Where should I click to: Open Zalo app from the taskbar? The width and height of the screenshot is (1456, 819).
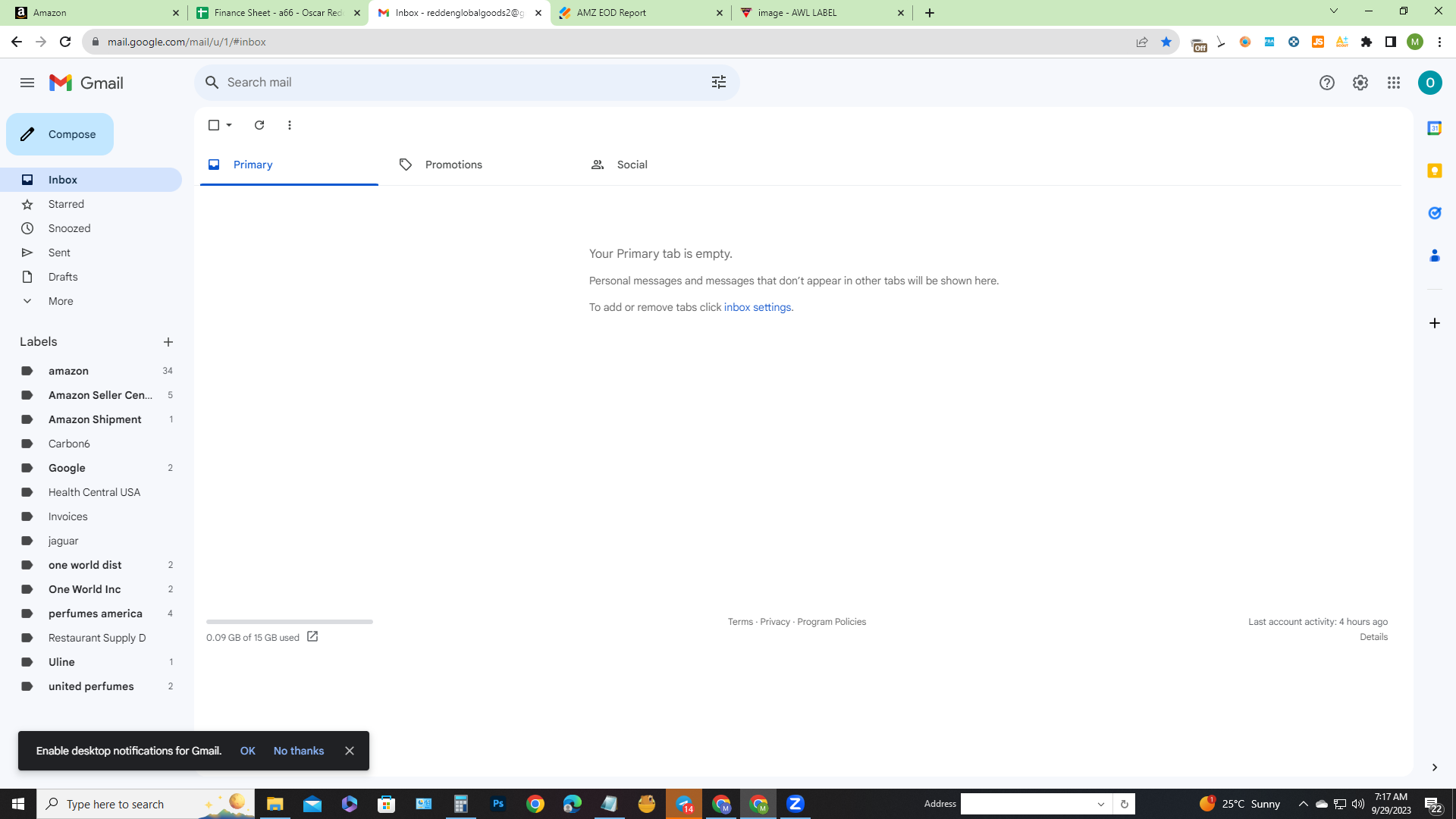795,804
